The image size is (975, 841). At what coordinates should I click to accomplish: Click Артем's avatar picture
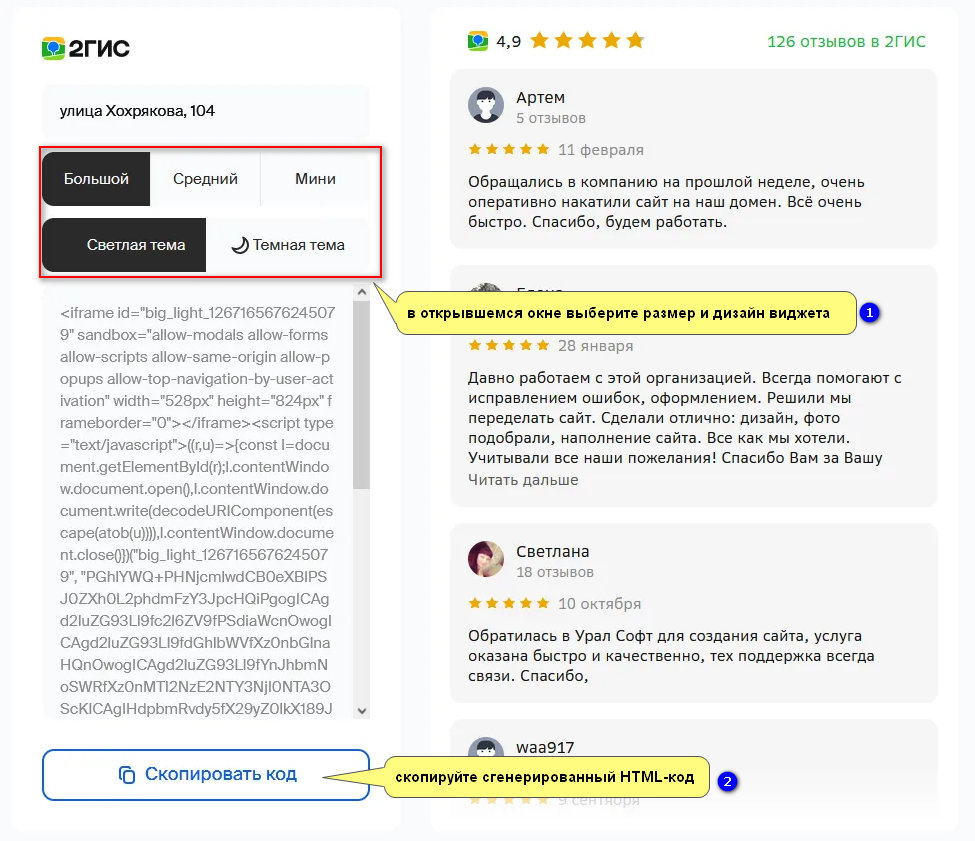[x=486, y=105]
